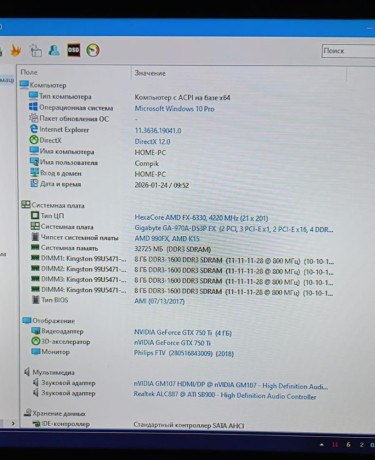The image size is (375, 460).
Task: Click the calendar-like toolbar icon beside the flame
Action: coord(35,50)
